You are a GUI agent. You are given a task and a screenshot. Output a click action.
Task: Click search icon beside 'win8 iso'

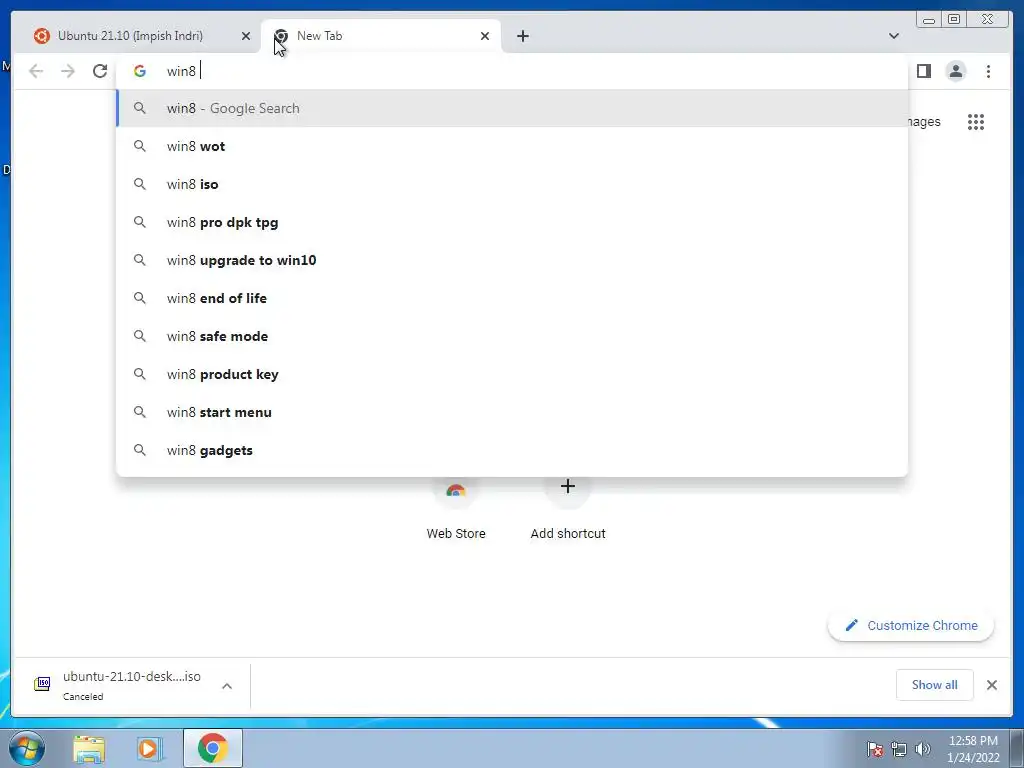point(140,184)
